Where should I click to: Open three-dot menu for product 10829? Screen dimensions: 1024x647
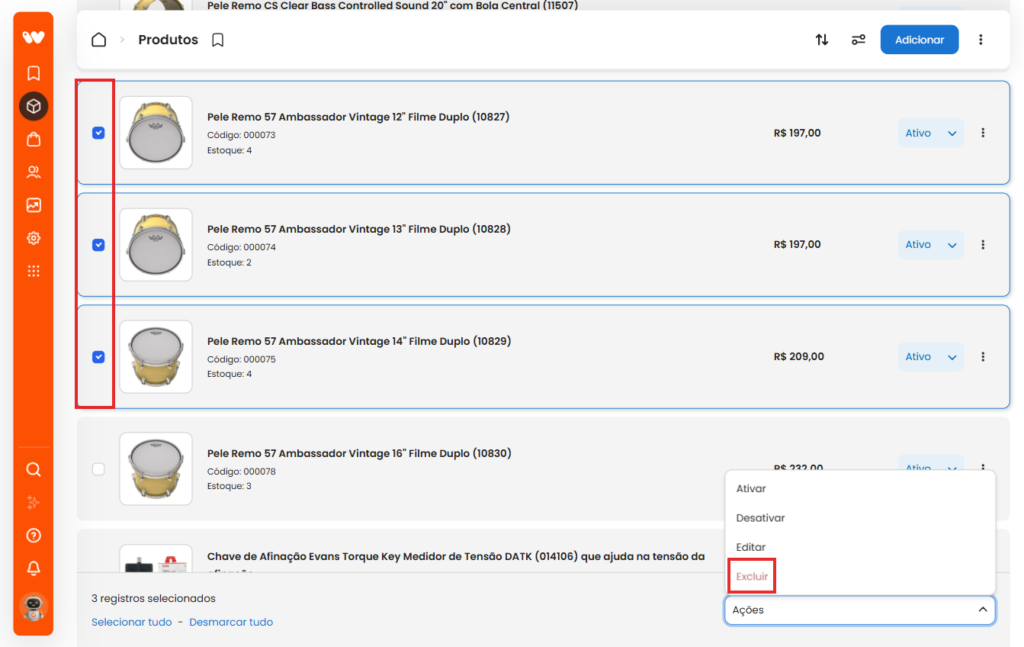(983, 356)
